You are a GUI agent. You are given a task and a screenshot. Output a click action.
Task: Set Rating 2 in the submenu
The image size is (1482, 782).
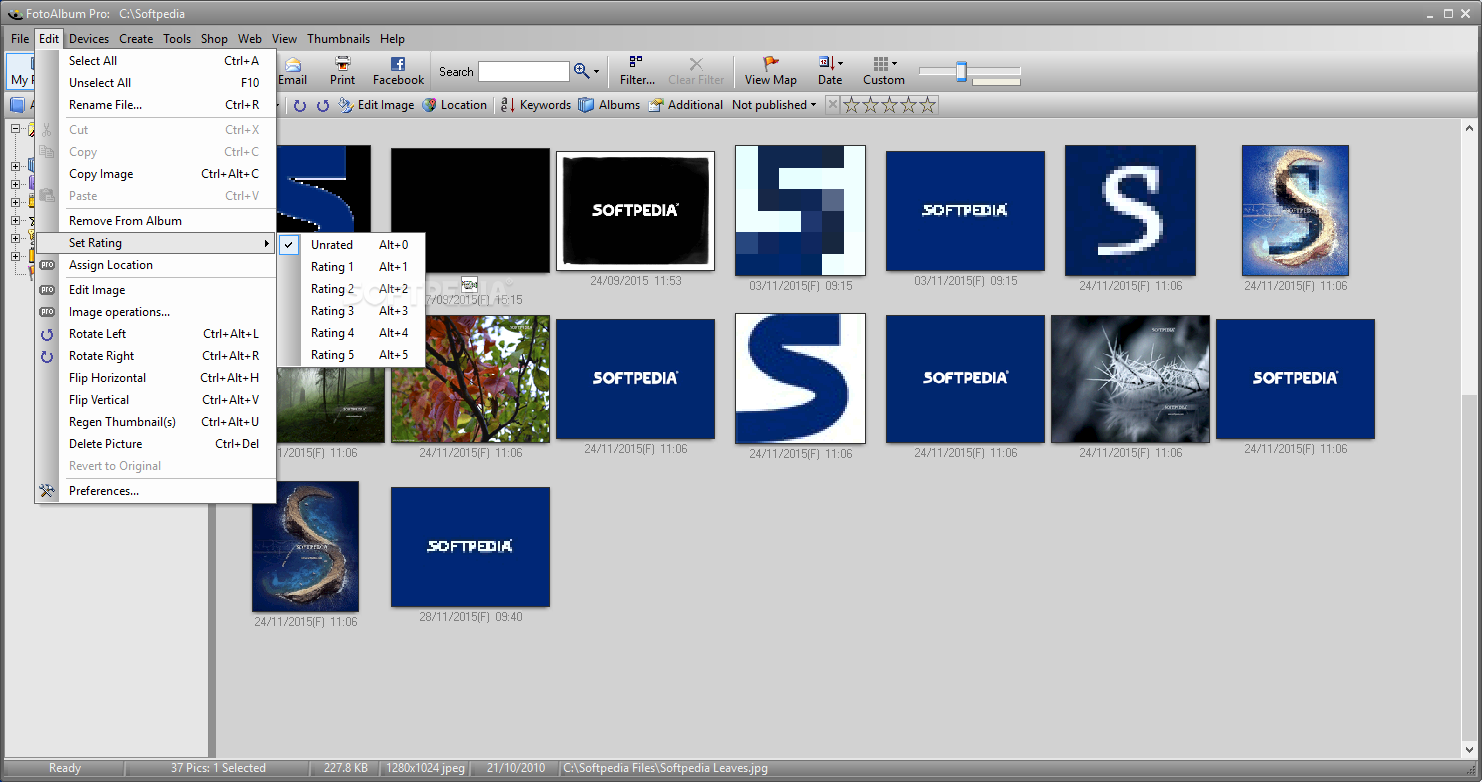(x=351, y=289)
